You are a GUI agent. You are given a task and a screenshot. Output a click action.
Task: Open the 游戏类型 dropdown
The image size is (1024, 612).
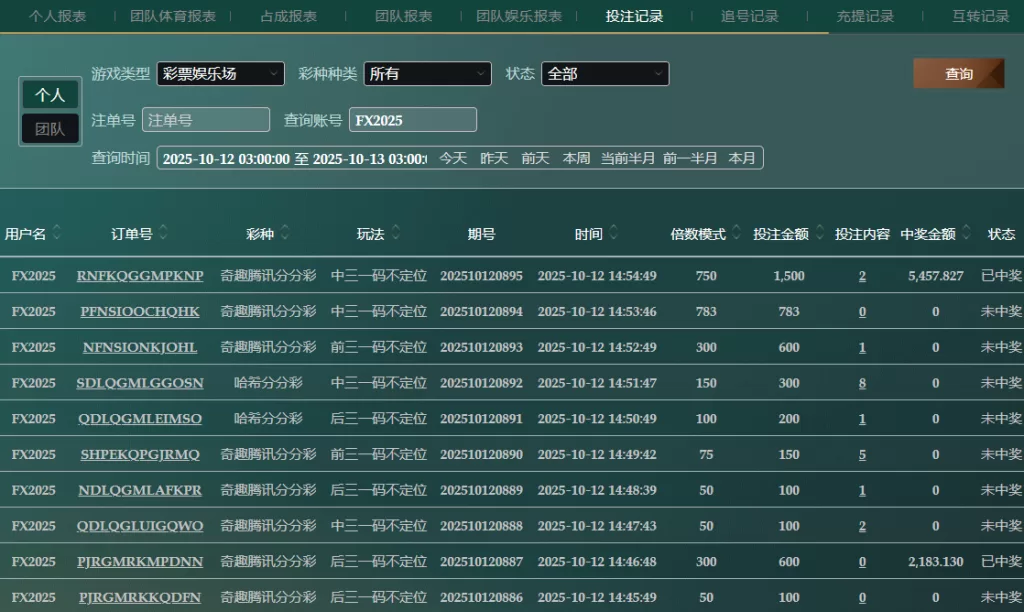tap(221, 74)
